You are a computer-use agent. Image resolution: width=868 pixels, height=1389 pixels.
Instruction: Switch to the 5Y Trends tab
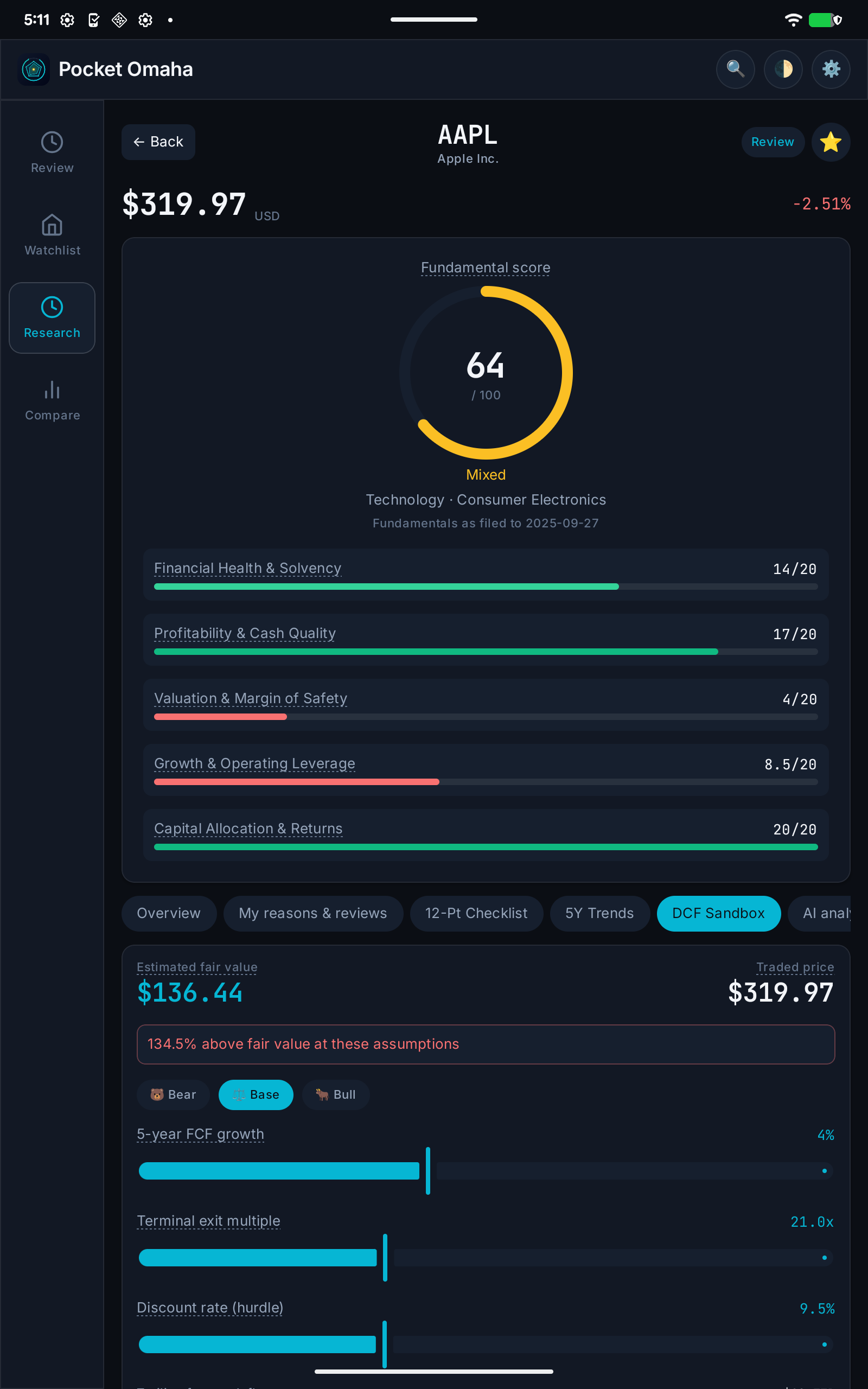pos(599,913)
